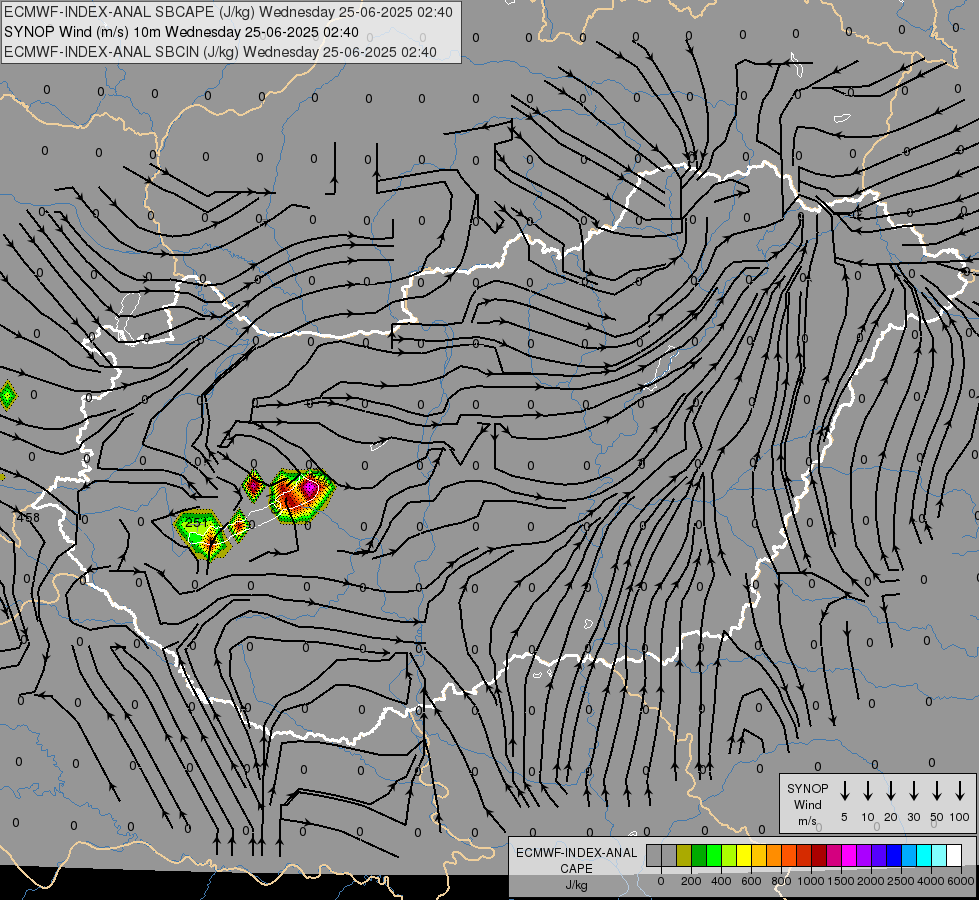Pick the dark red swatch right of 1000

[x=819, y=855]
